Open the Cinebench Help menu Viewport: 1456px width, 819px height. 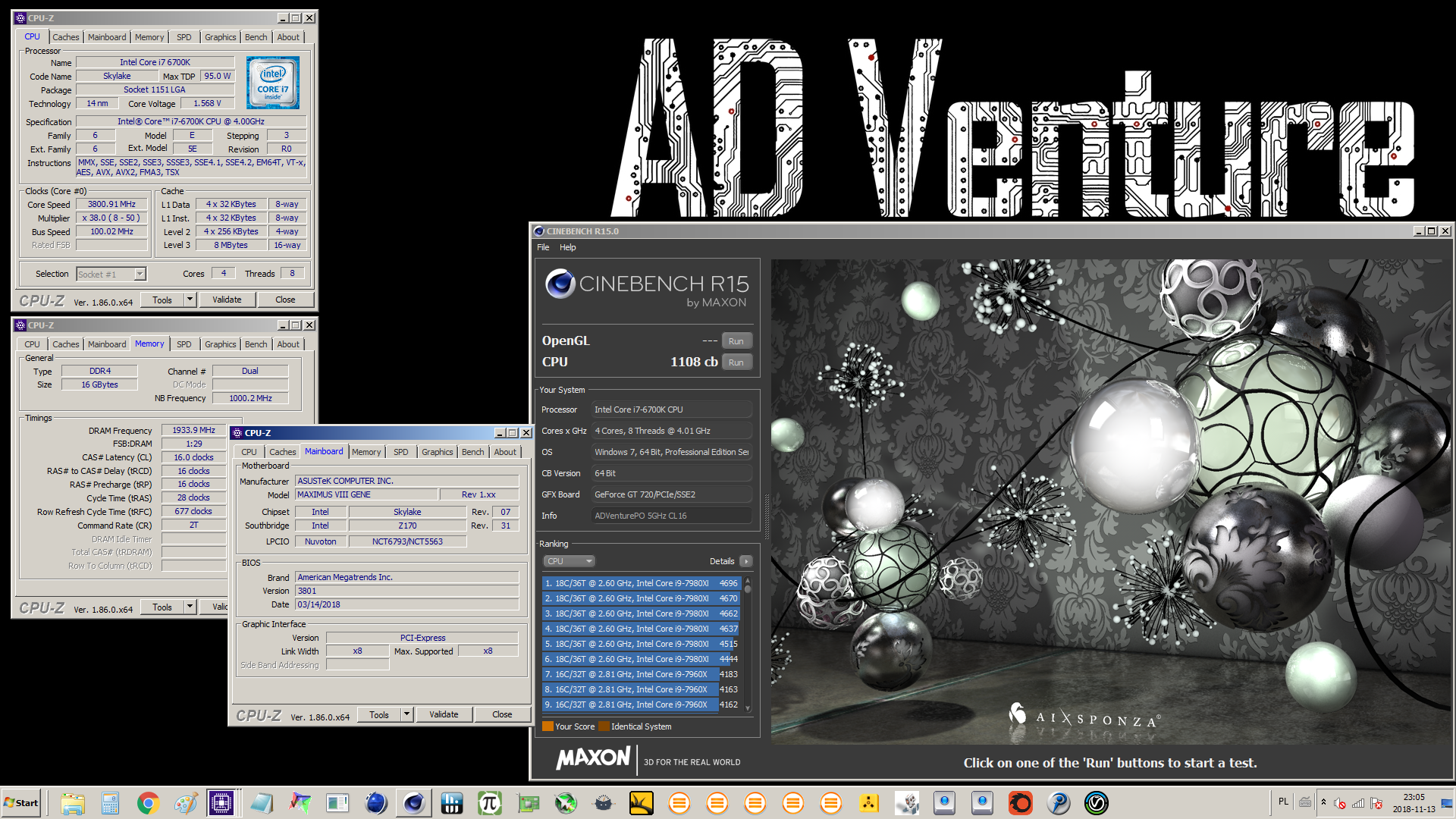tap(567, 247)
